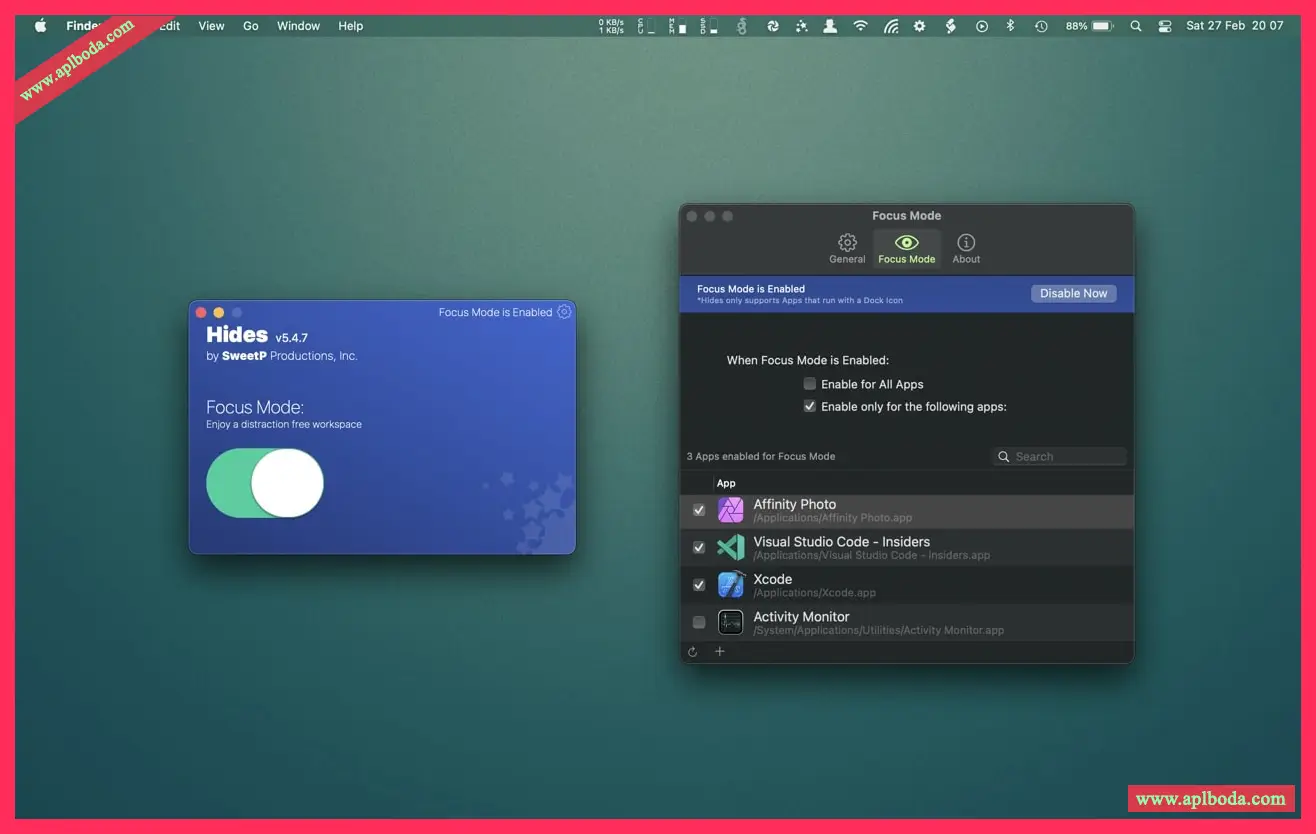Viewport: 1316px width, 834px height.
Task: Click the network speed KB/s menu bar item
Action: pos(612,26)
